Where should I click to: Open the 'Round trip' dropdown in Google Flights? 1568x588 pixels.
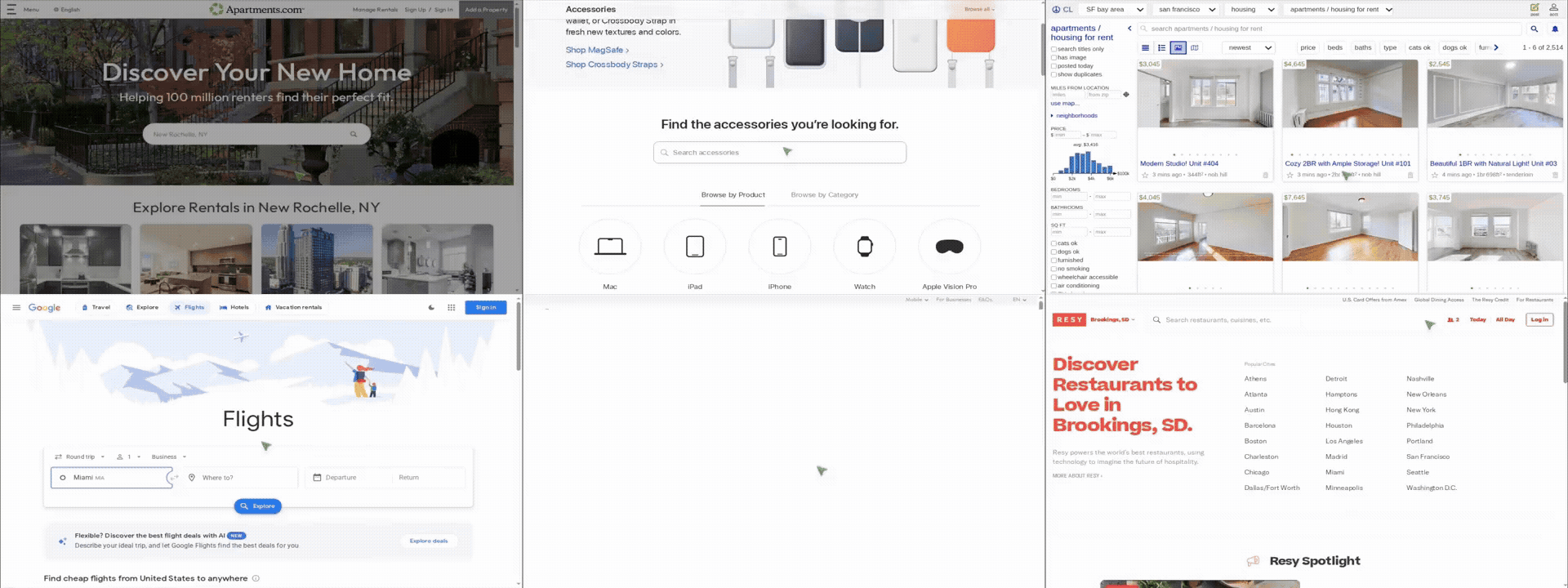click(80, 457)
